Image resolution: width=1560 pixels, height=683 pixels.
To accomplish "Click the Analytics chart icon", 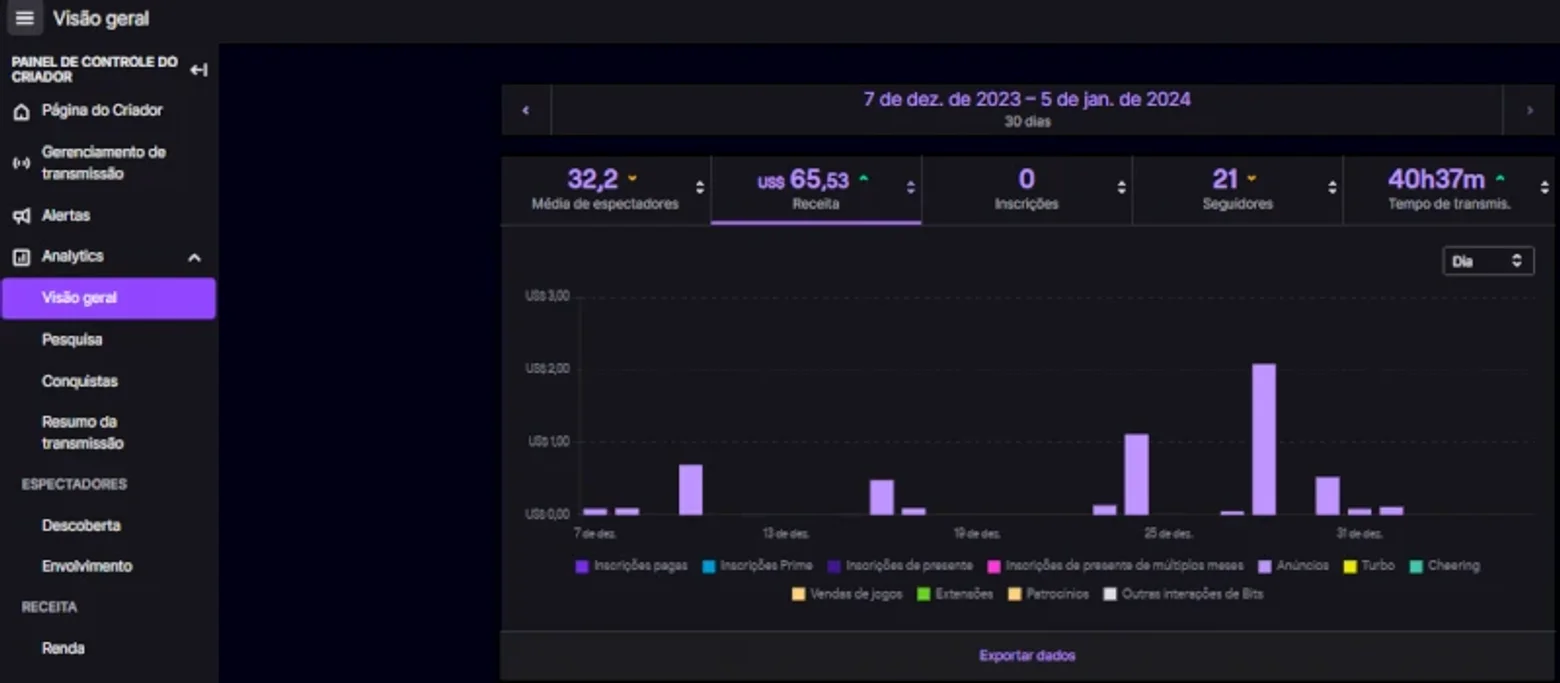I will (21, 257).
